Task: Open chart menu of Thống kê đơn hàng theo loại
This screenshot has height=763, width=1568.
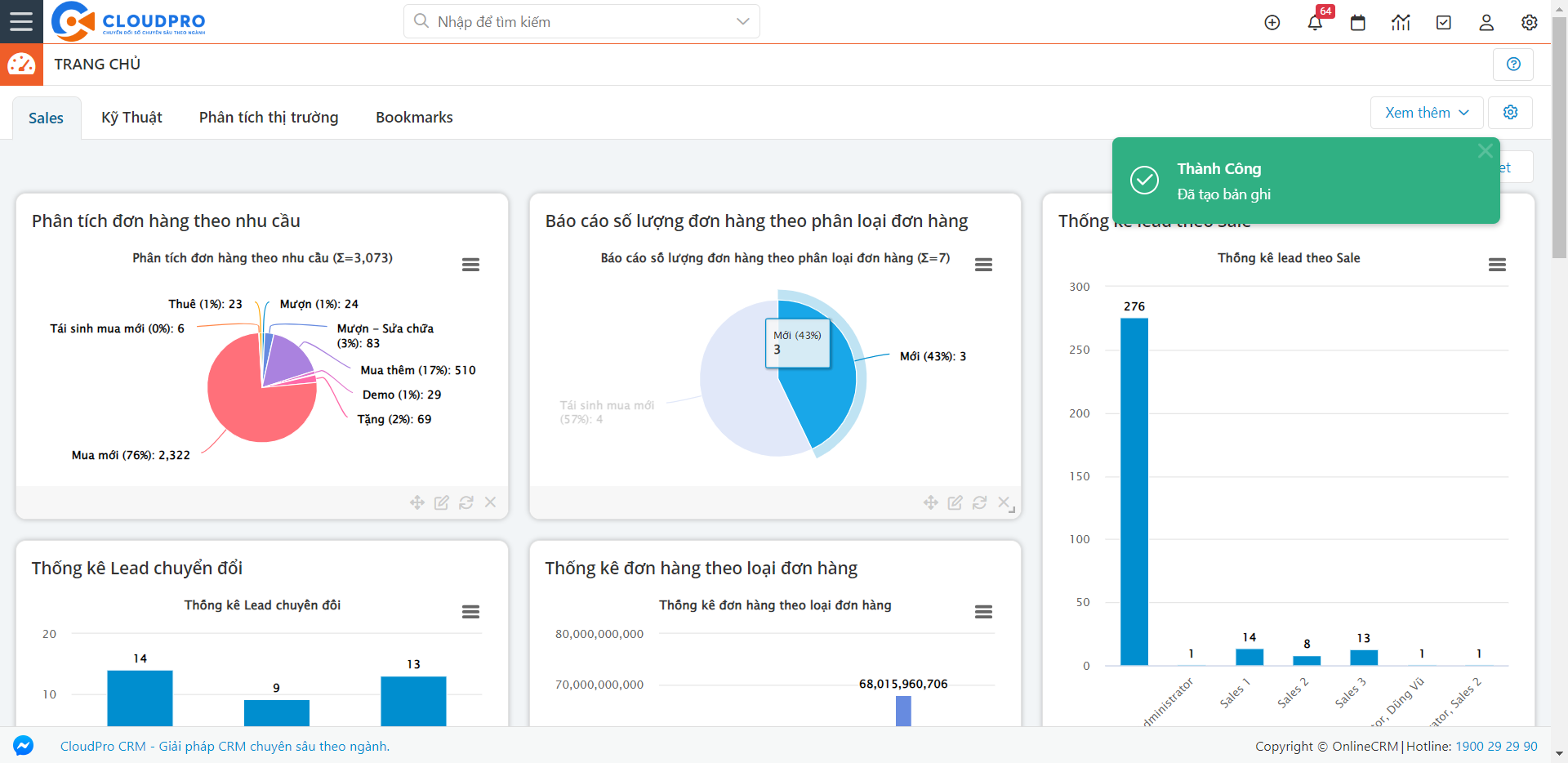Action: pos(983,612)
